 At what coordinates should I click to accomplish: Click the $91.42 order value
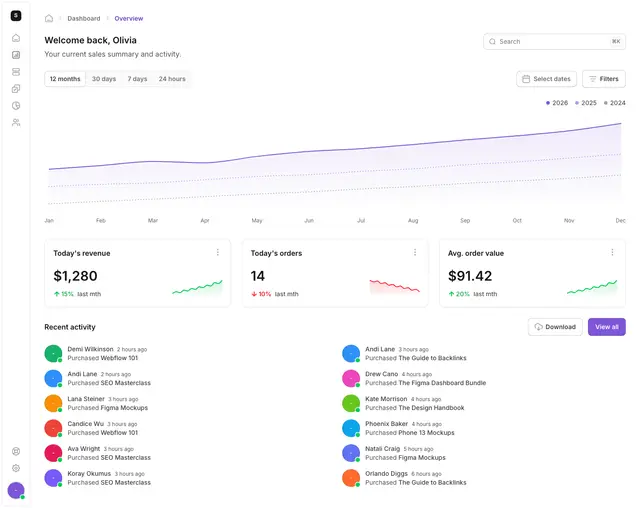470,276
